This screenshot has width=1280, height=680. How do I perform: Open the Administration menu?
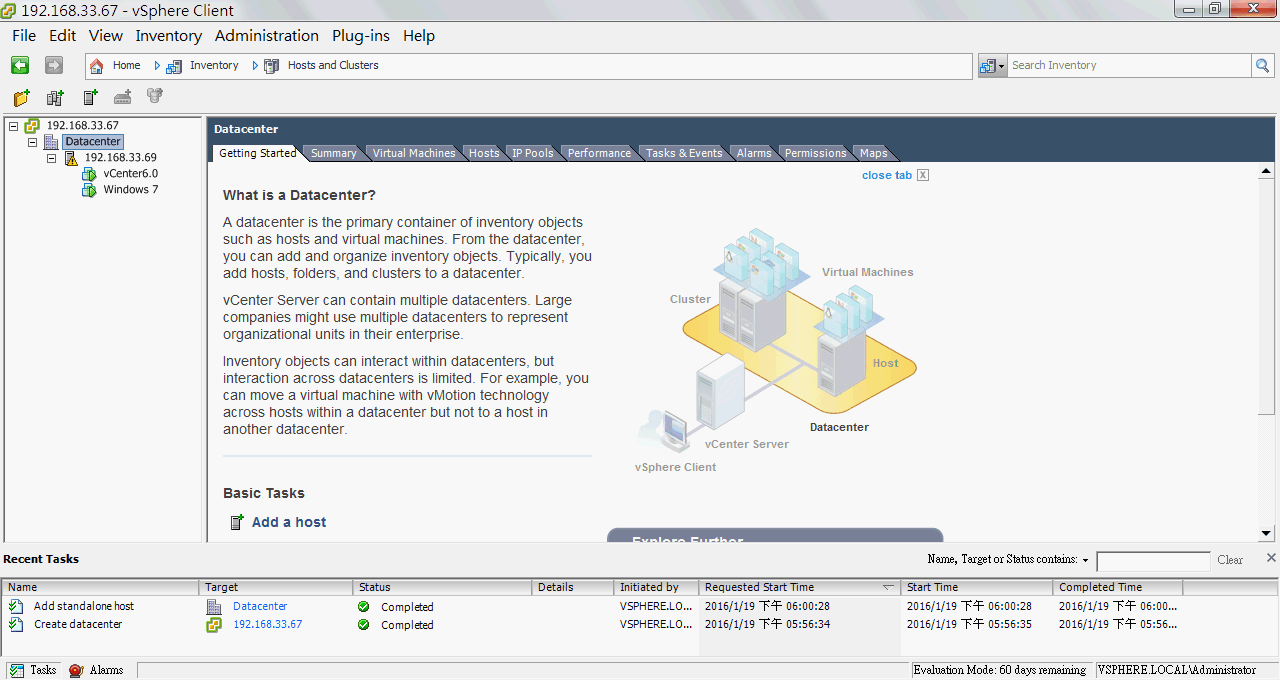[267, 36]
